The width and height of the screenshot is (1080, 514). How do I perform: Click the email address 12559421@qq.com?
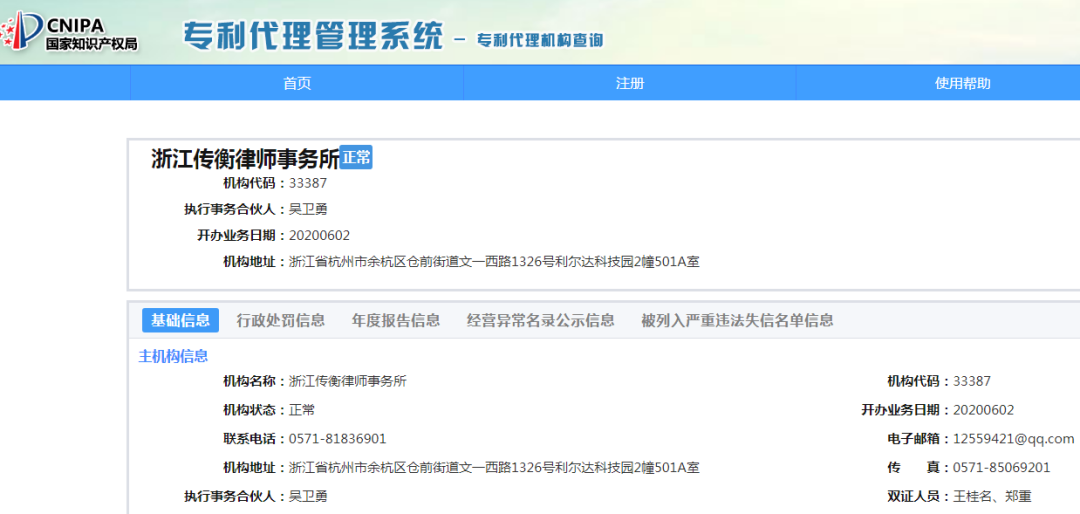1013,438
